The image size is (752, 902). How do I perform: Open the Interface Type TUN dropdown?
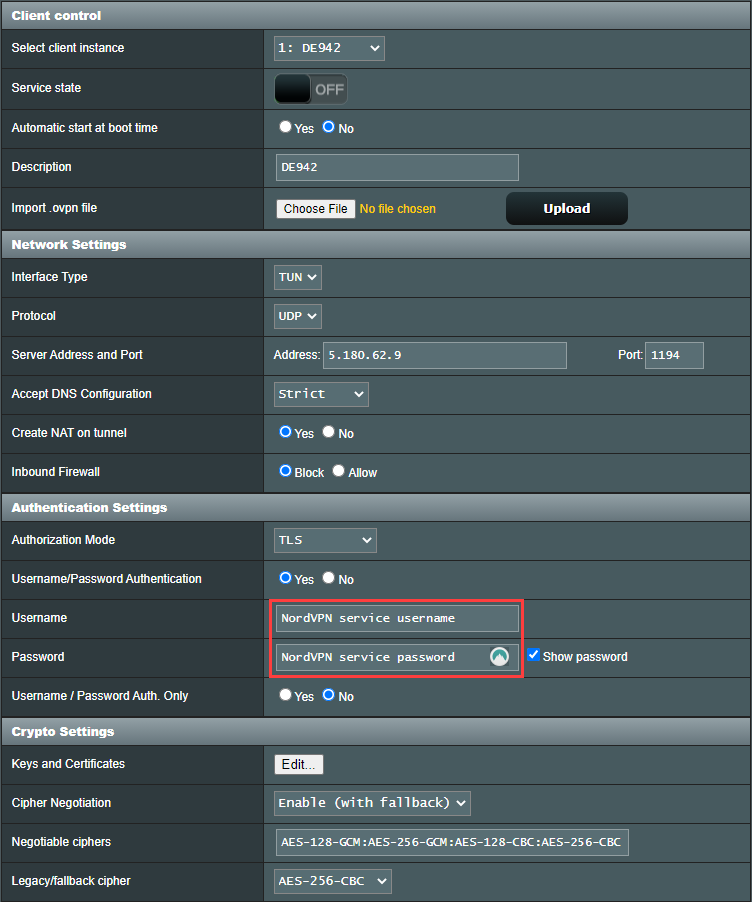(x=298, y=277)
